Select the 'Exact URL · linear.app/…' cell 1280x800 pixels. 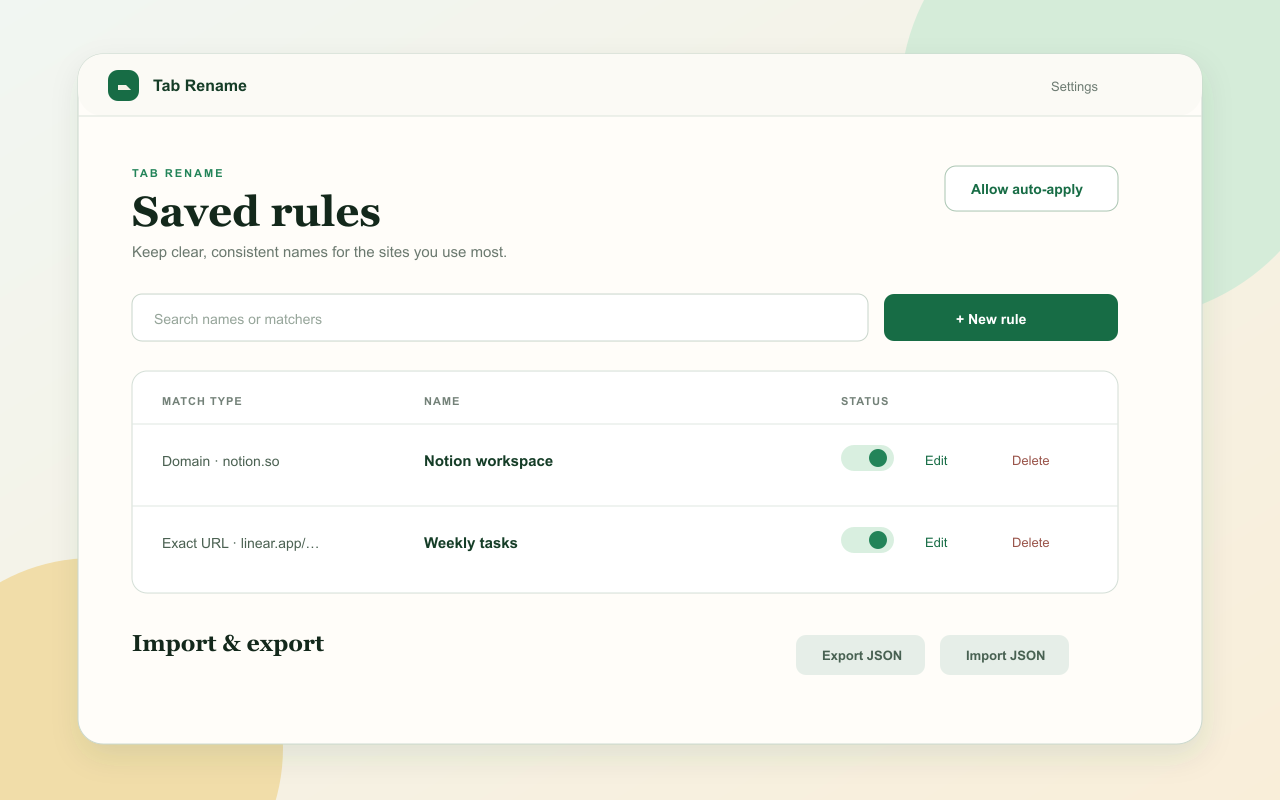tap(241, 543)
